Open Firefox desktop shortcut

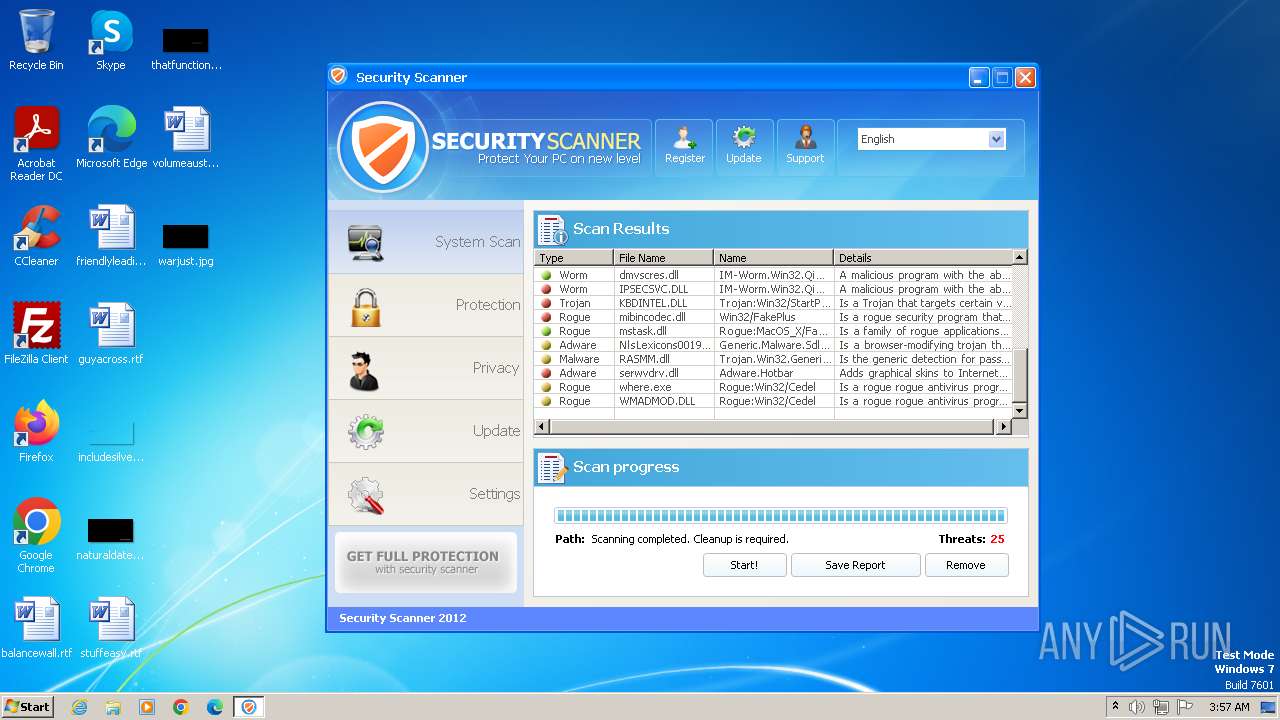pyautogui.click(x=36, y=432)
